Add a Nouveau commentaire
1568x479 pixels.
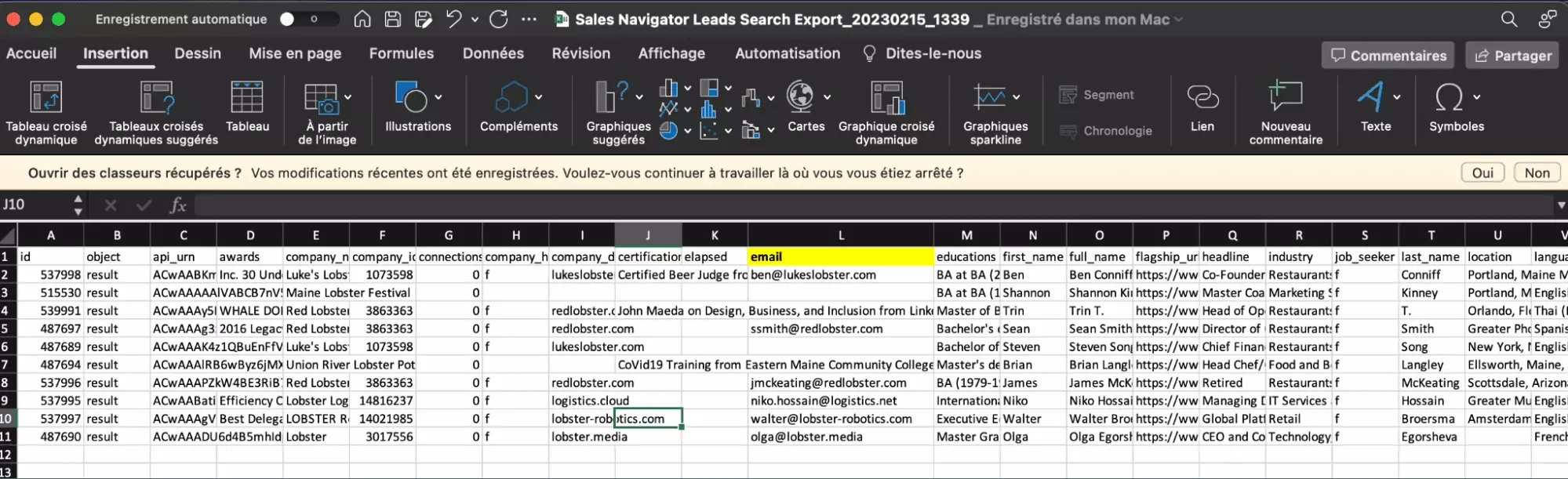click(x=1285, y=97)
